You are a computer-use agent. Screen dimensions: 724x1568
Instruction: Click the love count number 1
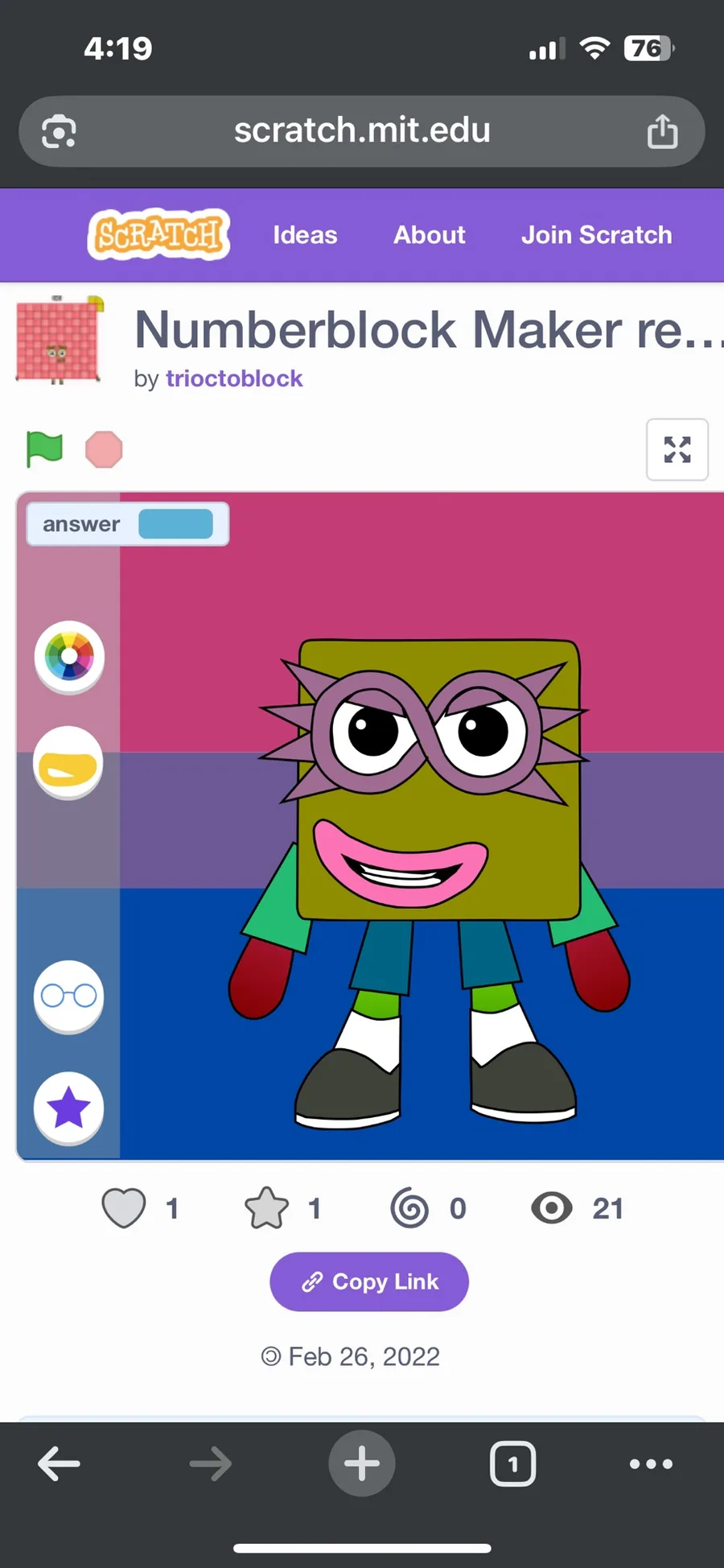coord(171,1208)
